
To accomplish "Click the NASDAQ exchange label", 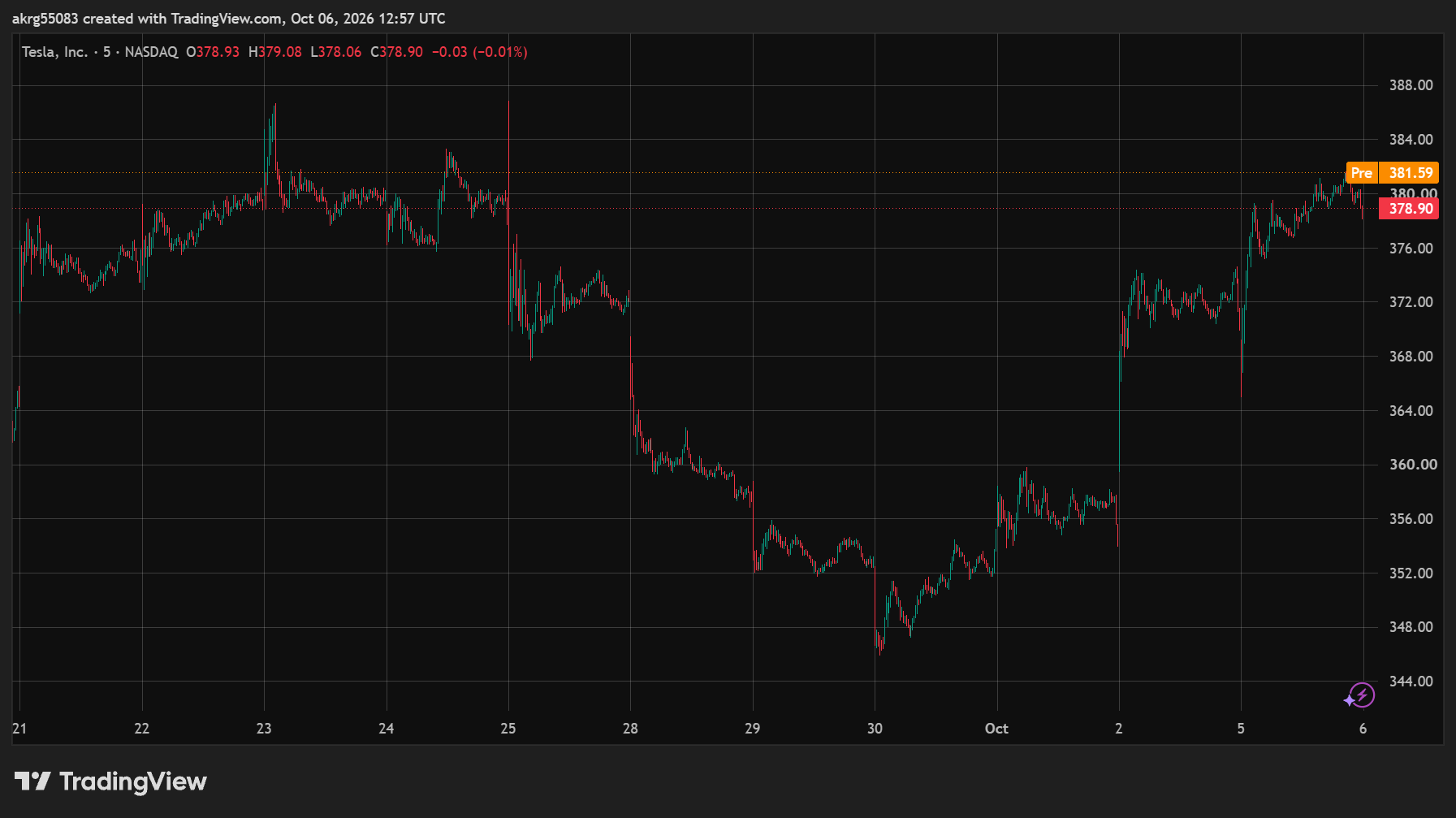I will [x=151, y=52].
